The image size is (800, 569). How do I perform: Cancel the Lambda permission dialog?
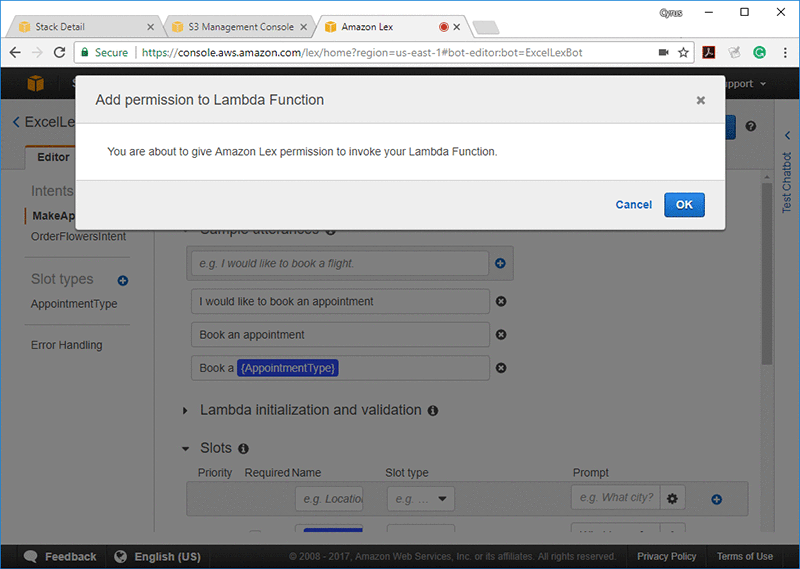click(633, 205)
